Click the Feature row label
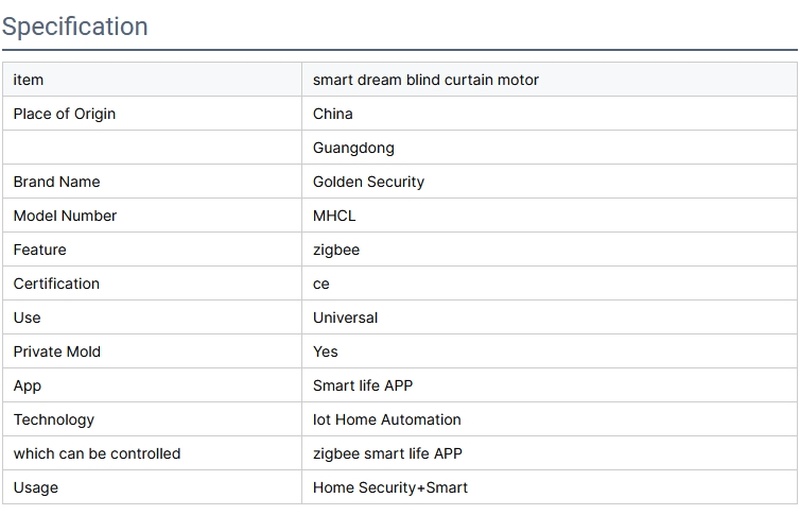The image size is (800, 515). 40,250
